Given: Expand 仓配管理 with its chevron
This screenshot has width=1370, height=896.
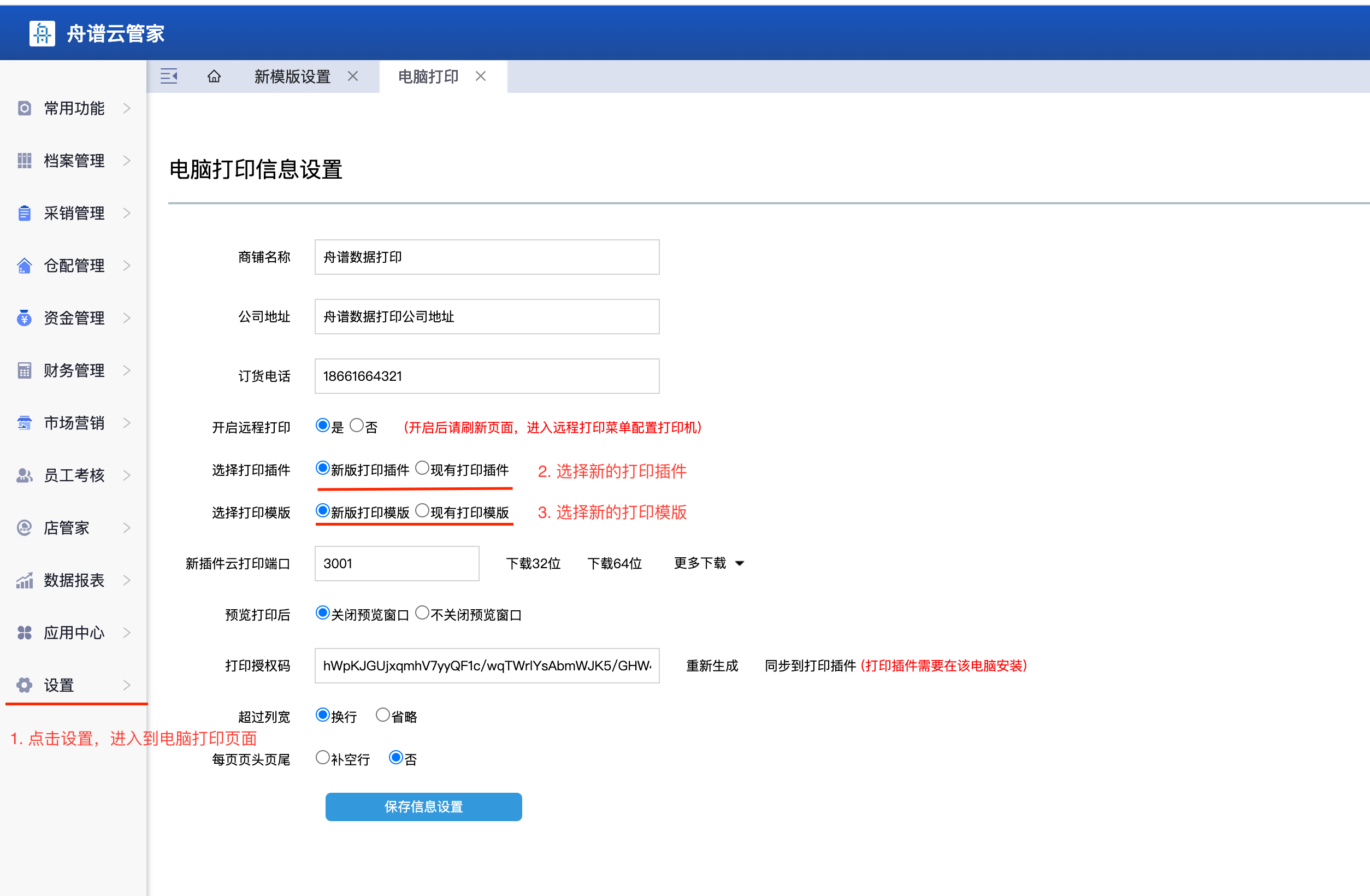Looking at the screenshot, I should pos(127,266).
